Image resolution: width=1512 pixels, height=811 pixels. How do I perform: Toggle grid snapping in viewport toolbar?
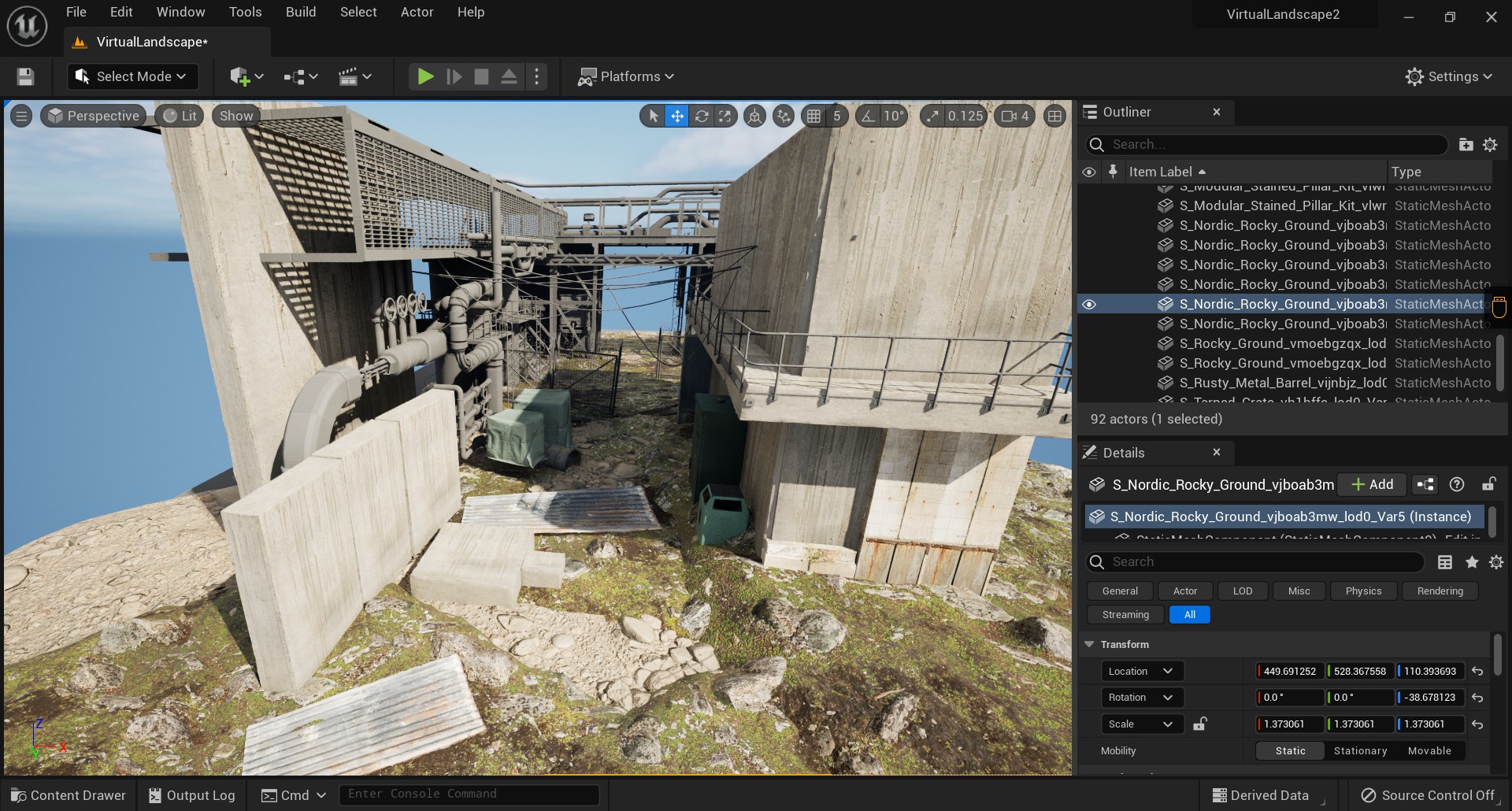click(813, 117)
